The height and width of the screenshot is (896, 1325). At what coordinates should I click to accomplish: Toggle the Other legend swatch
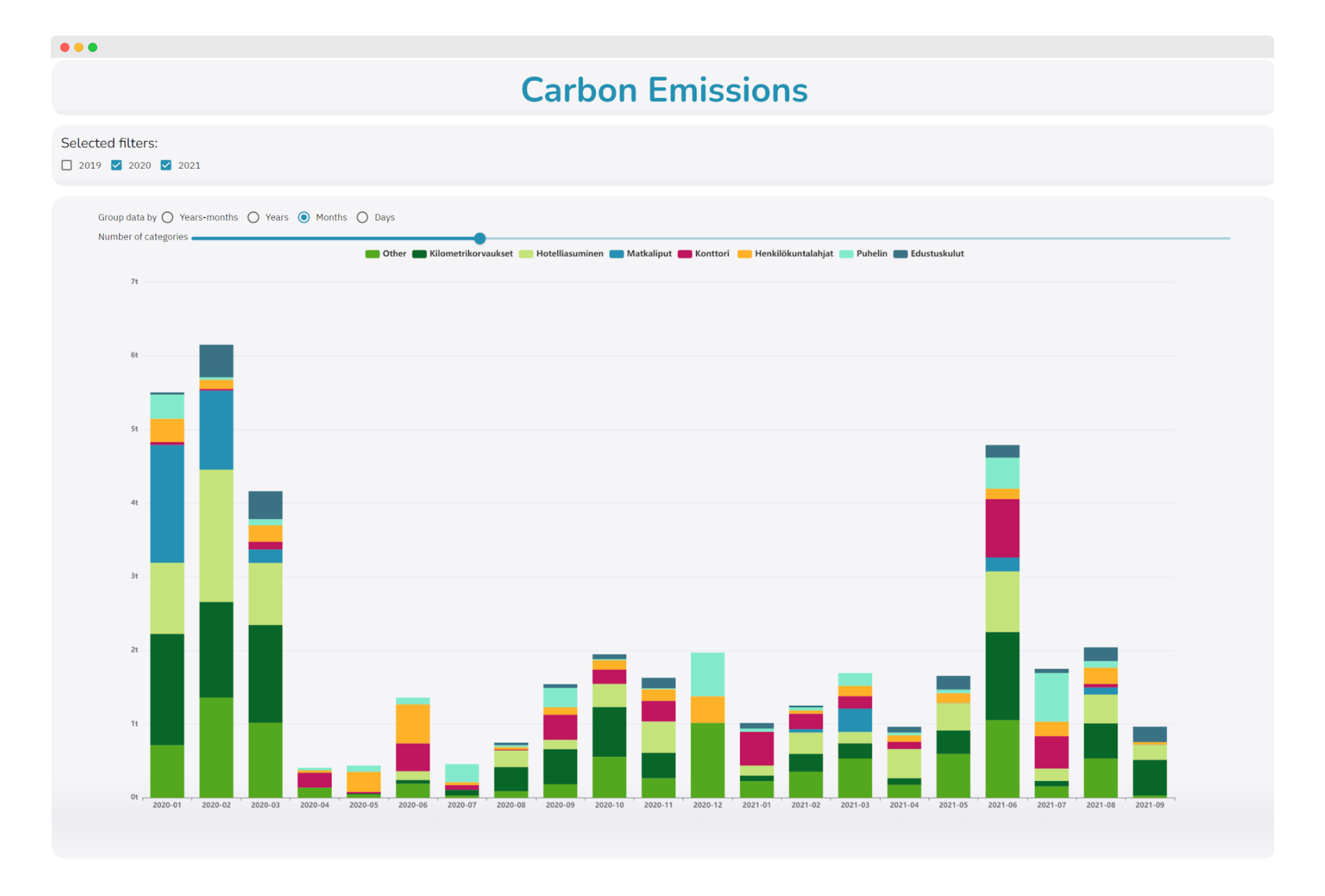click(x=372, y=254)
